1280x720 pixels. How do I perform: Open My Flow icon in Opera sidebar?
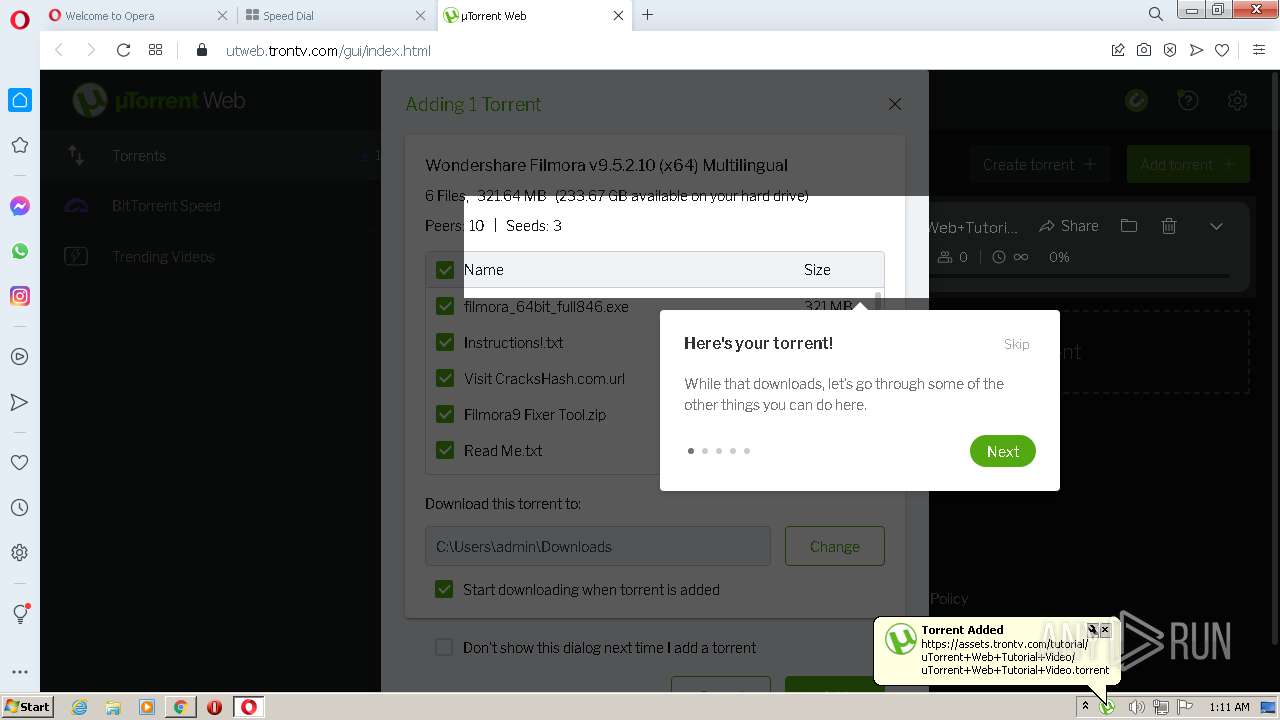click(19, 402)
